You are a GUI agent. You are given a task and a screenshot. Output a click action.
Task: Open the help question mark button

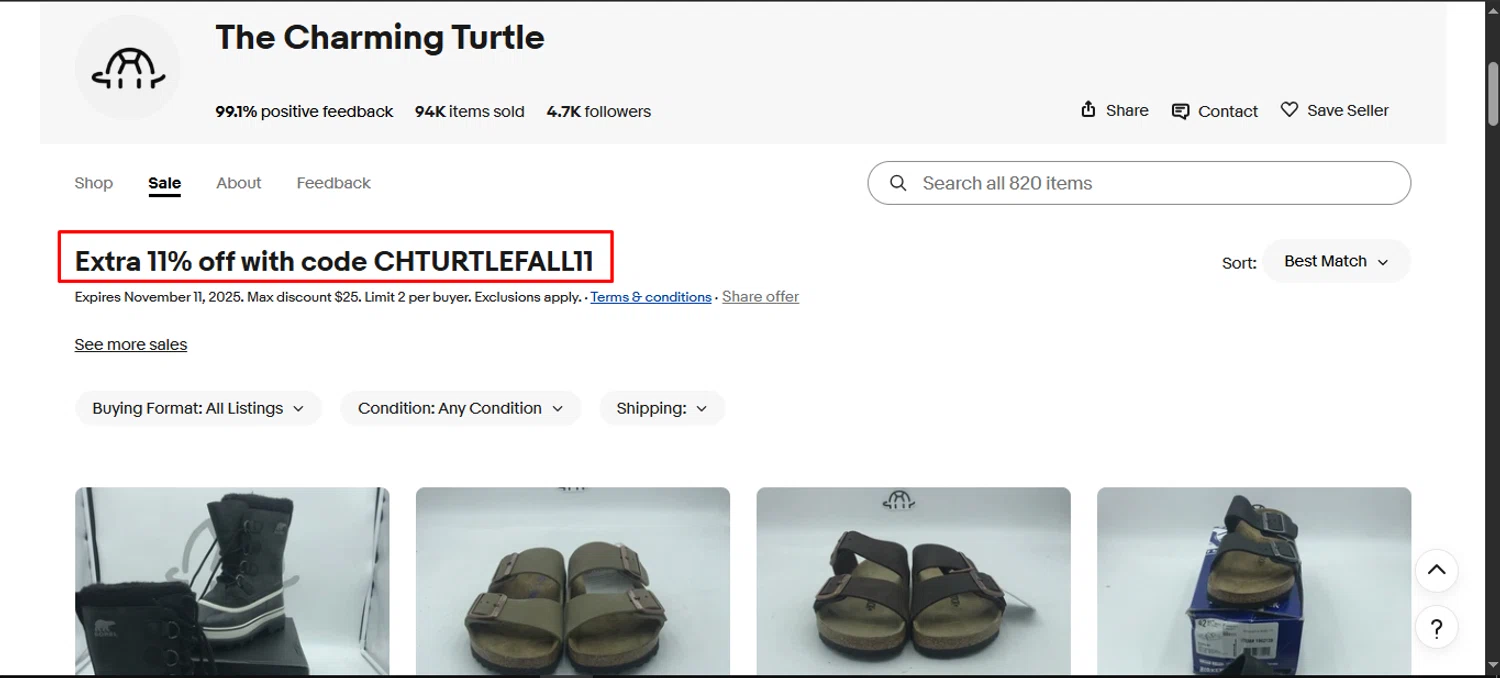point(1436,629)
